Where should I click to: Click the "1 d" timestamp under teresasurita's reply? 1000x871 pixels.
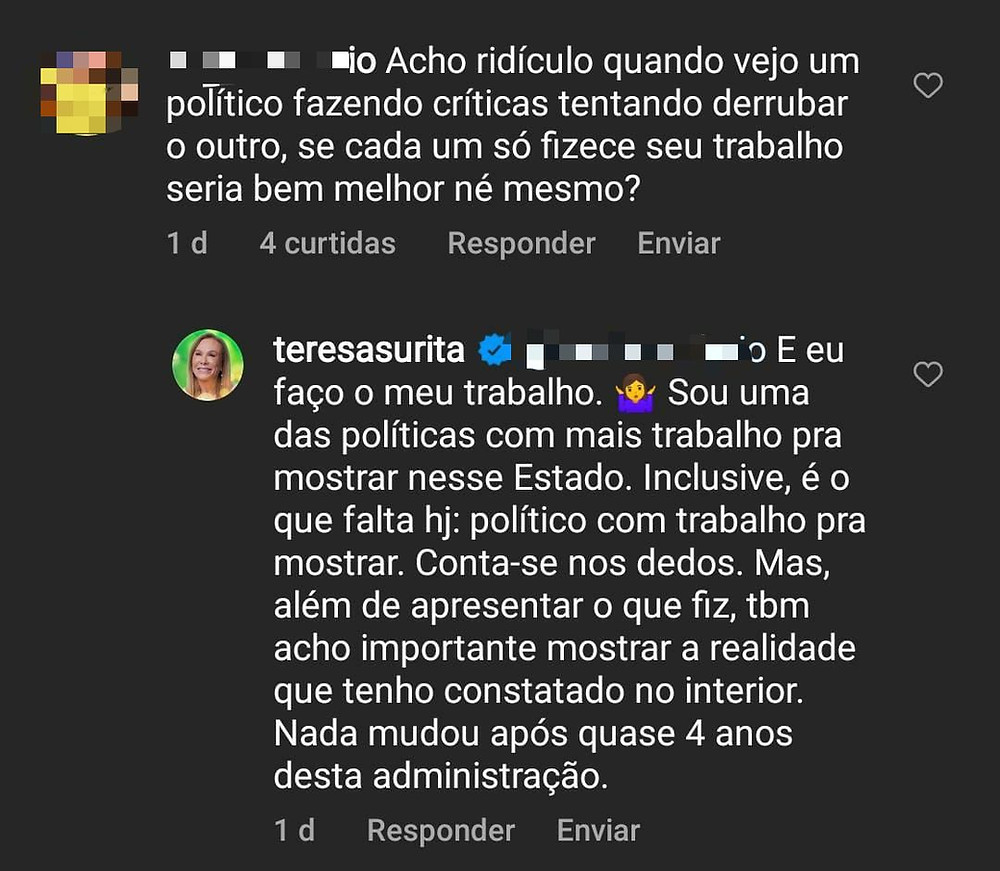point(294,831)
